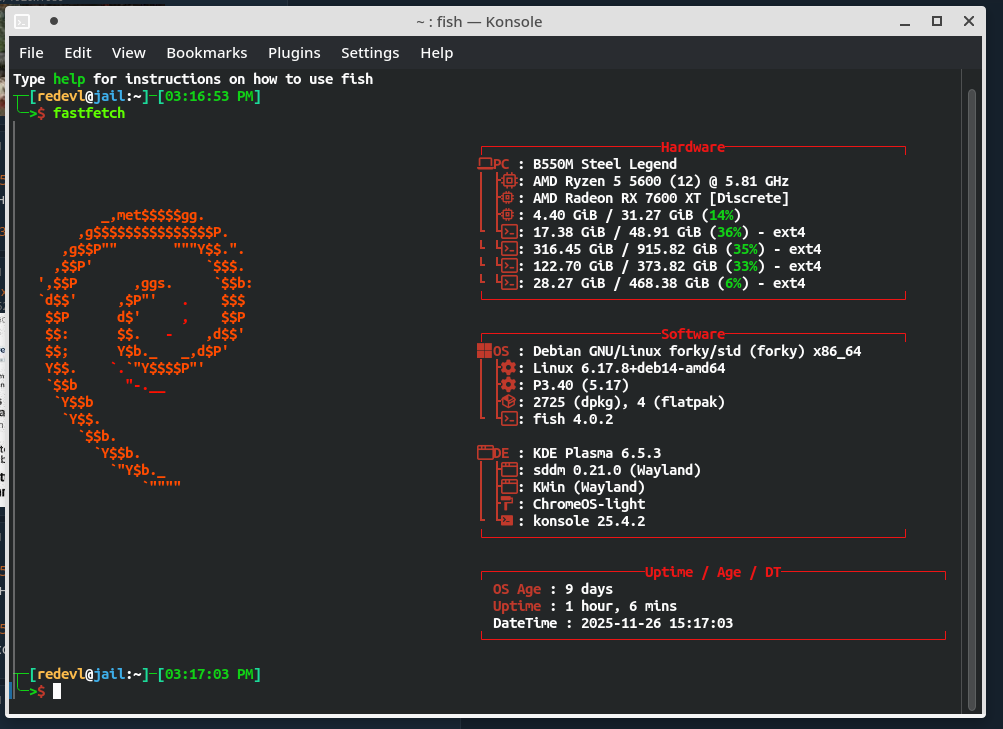The width and height of the screenshot is (1003, 729).
Task: Click the Konsole terminal icon in title bar
Action: click(x=22, y=22)
